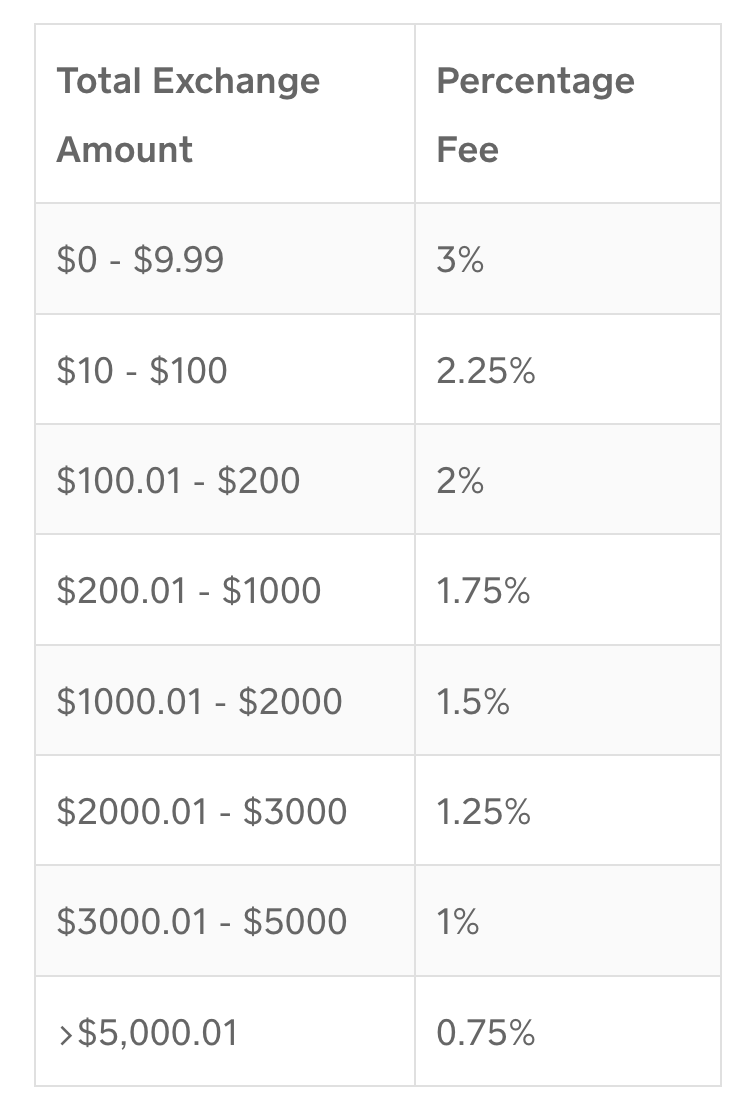Click the 2.25% fee cell

click(x=568, y=369)
